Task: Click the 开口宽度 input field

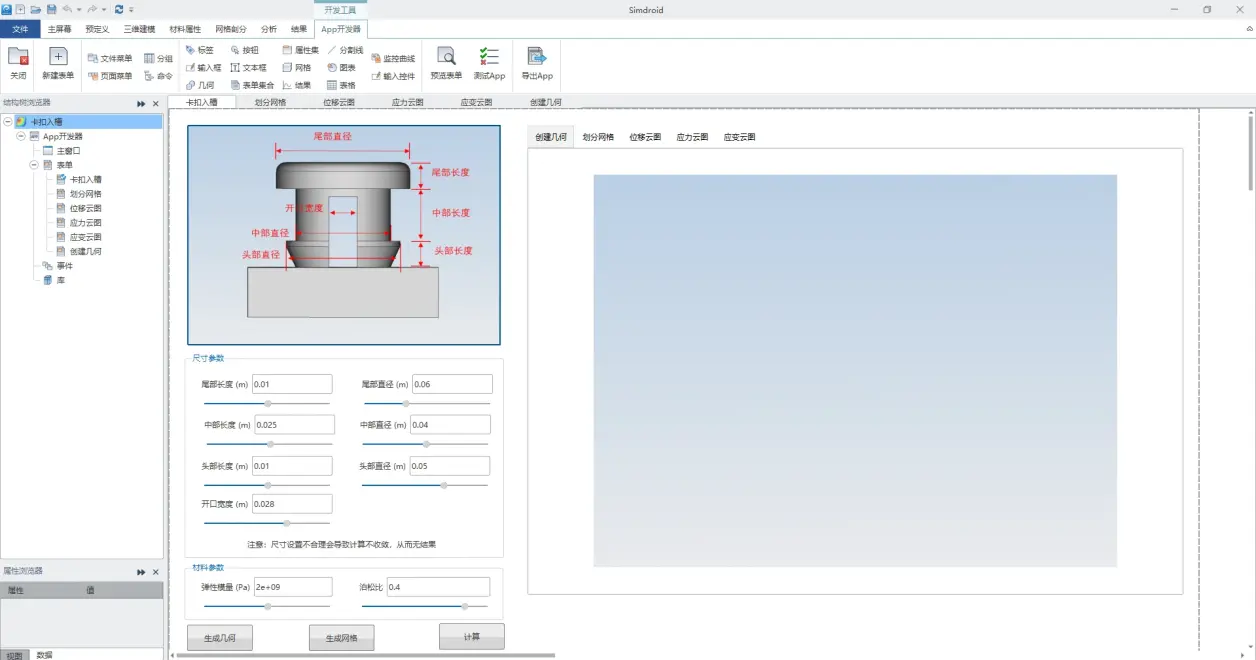Action: pyautogui.click(x=292, y=504)
